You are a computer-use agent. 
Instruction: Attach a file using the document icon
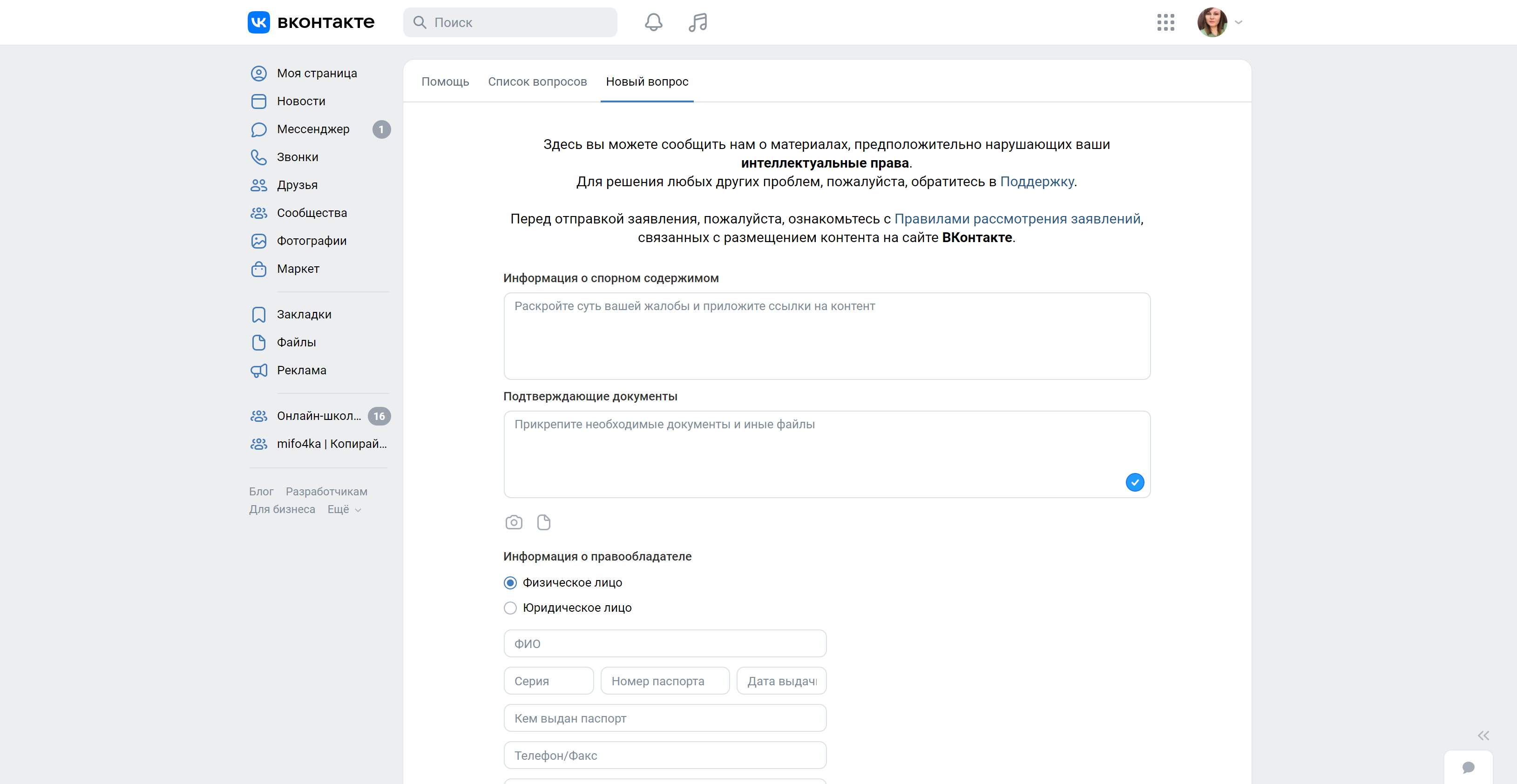click(x=543, y=522)
